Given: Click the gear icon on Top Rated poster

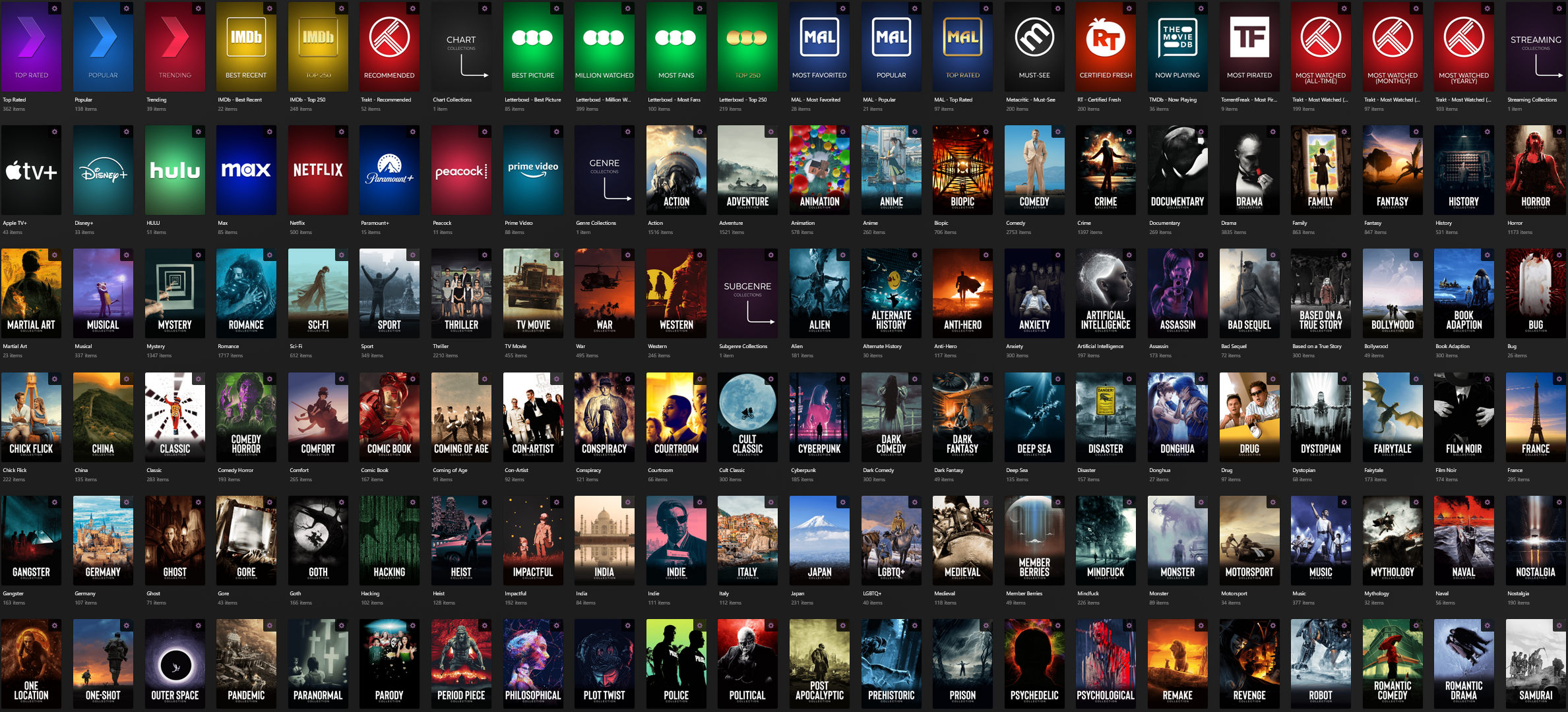Looking at the screenshot, I should pos(55,9).
